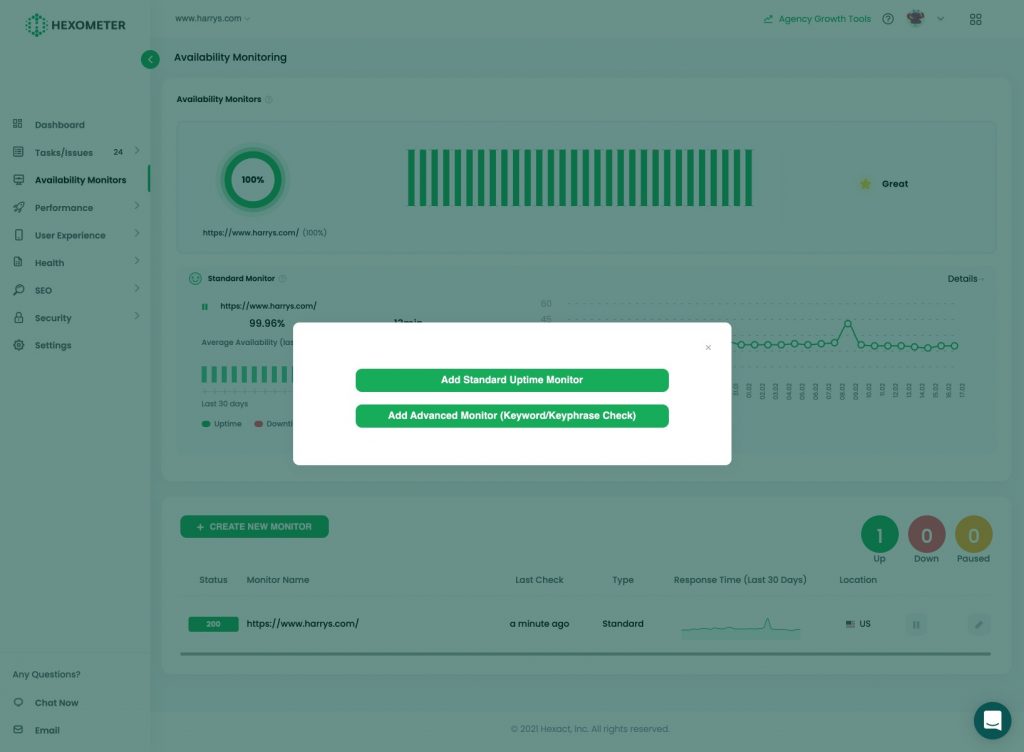
Task: Expand the Health chevron
Action: pos(136,260)
